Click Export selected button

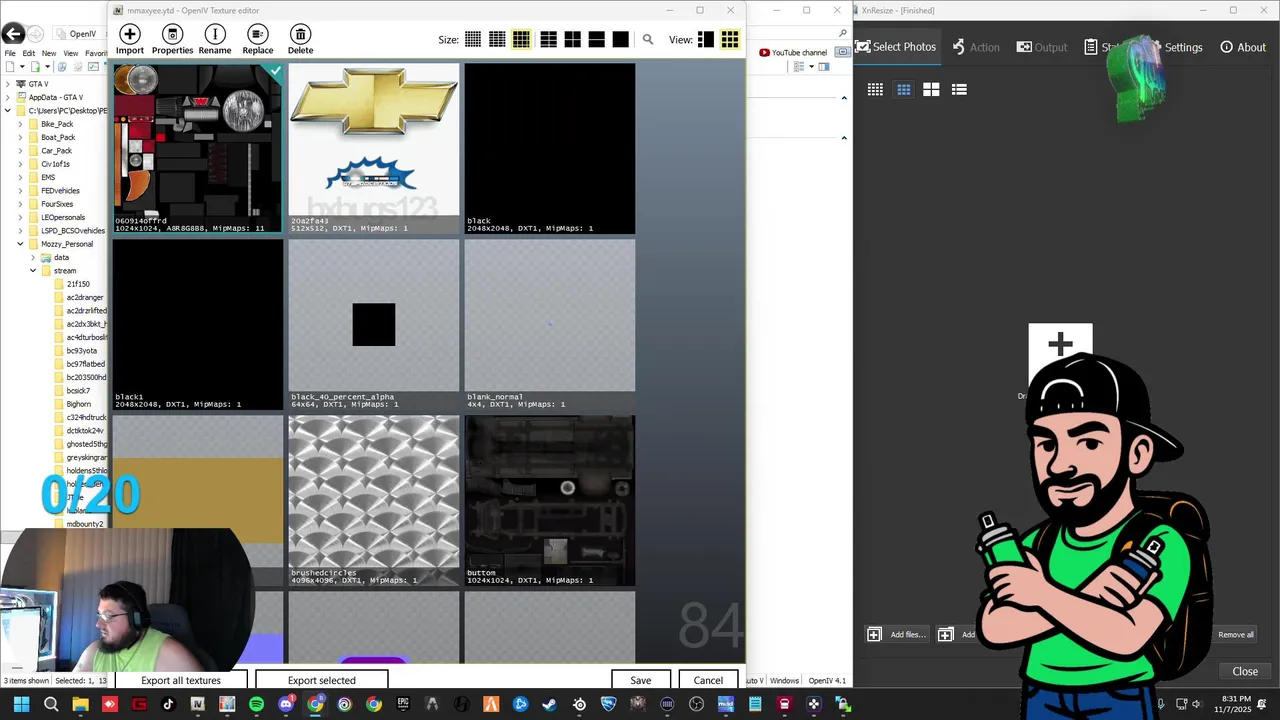[x=322, y=680]
